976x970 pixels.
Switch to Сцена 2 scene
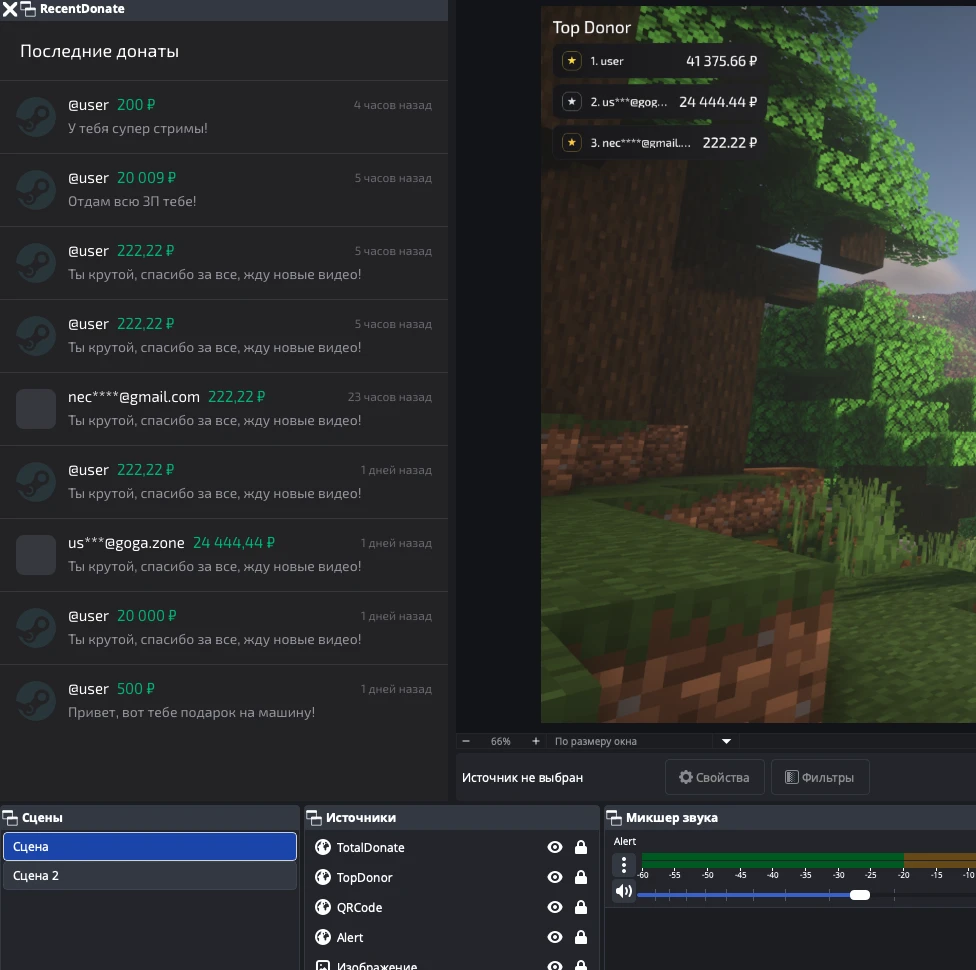150,876
